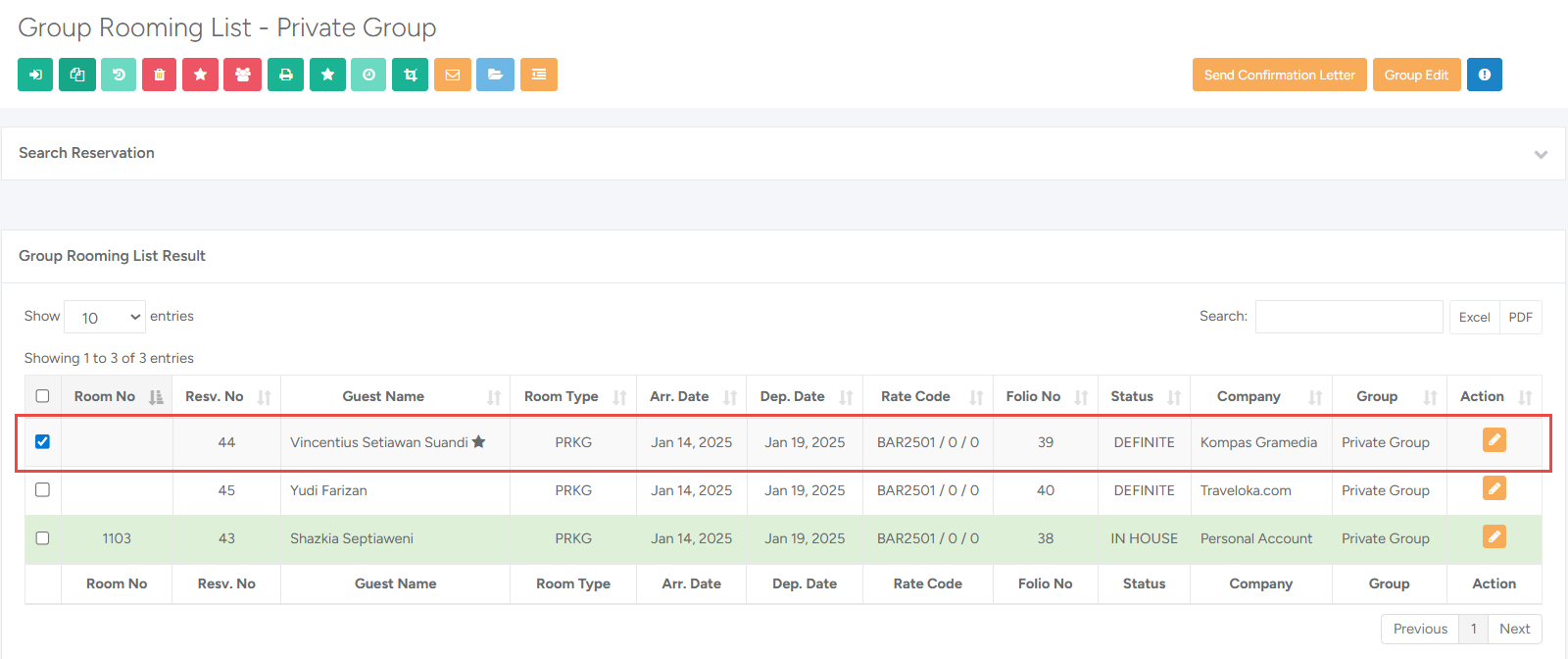Click the printer icon in toolbar
The image size is (1568, 659).
click(285, 75)
